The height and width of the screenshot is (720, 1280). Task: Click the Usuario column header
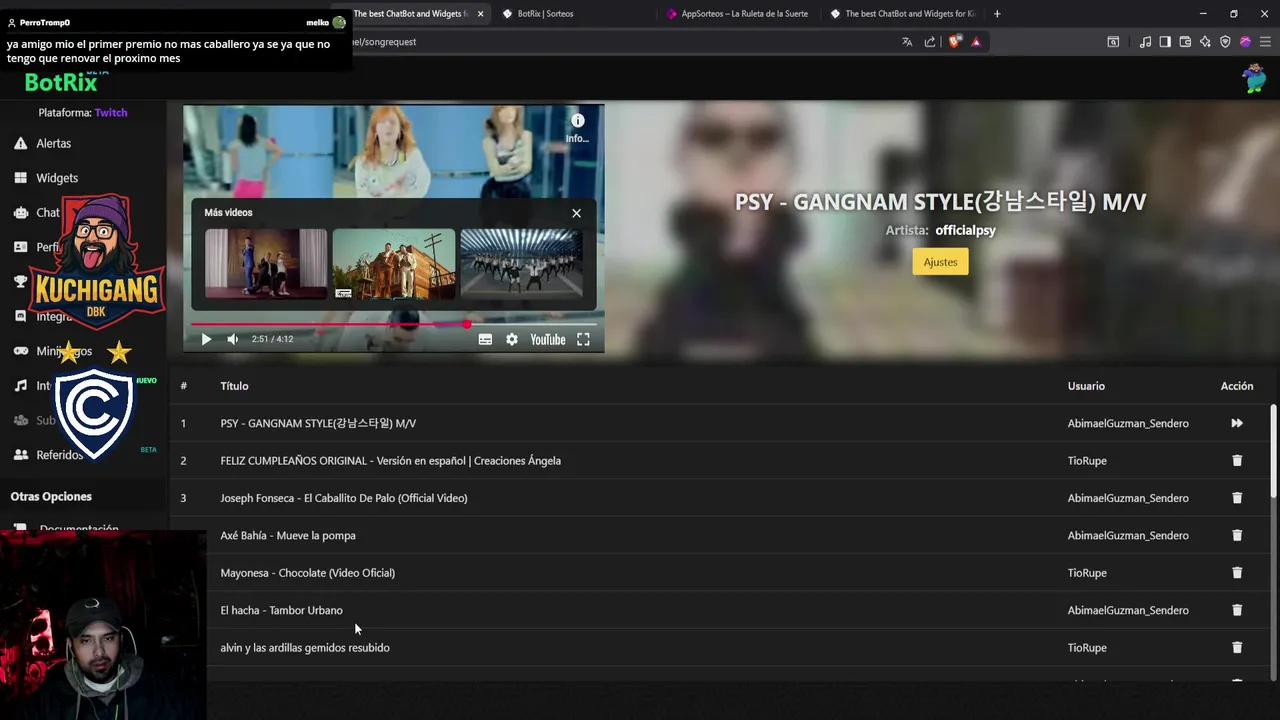click(1086, 386)
